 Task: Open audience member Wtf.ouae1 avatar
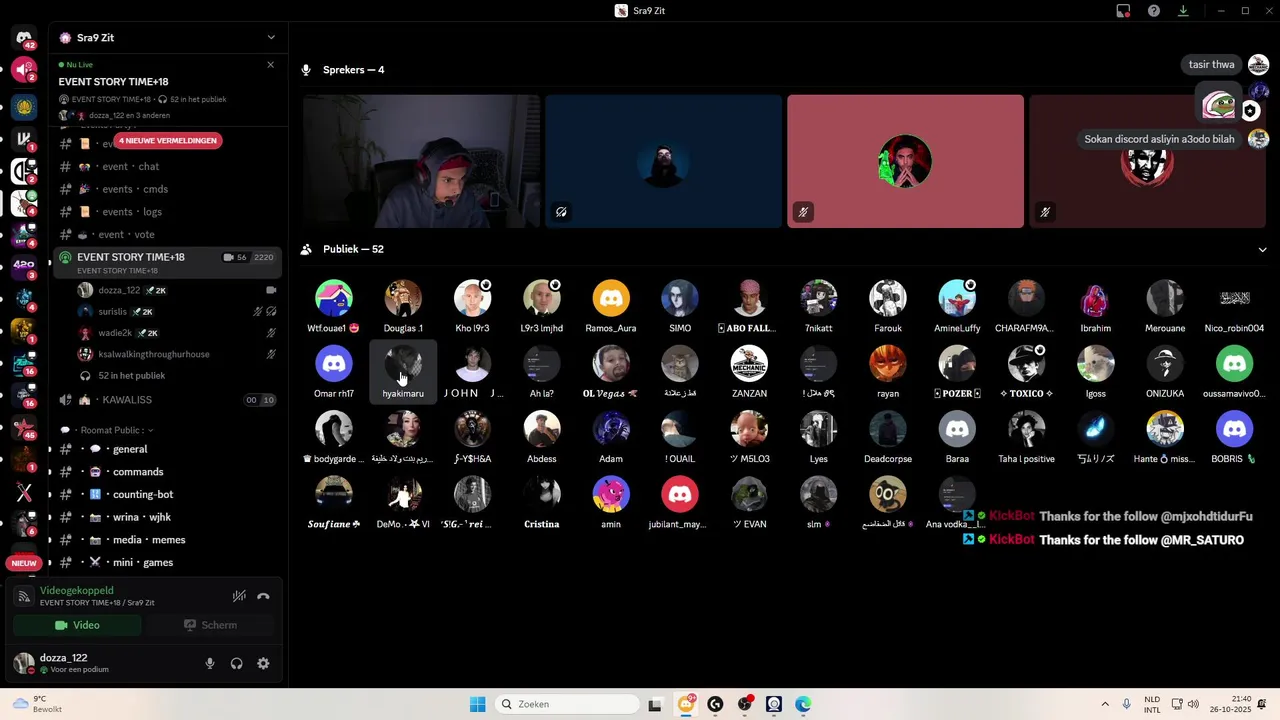click(x=334, y=298)
